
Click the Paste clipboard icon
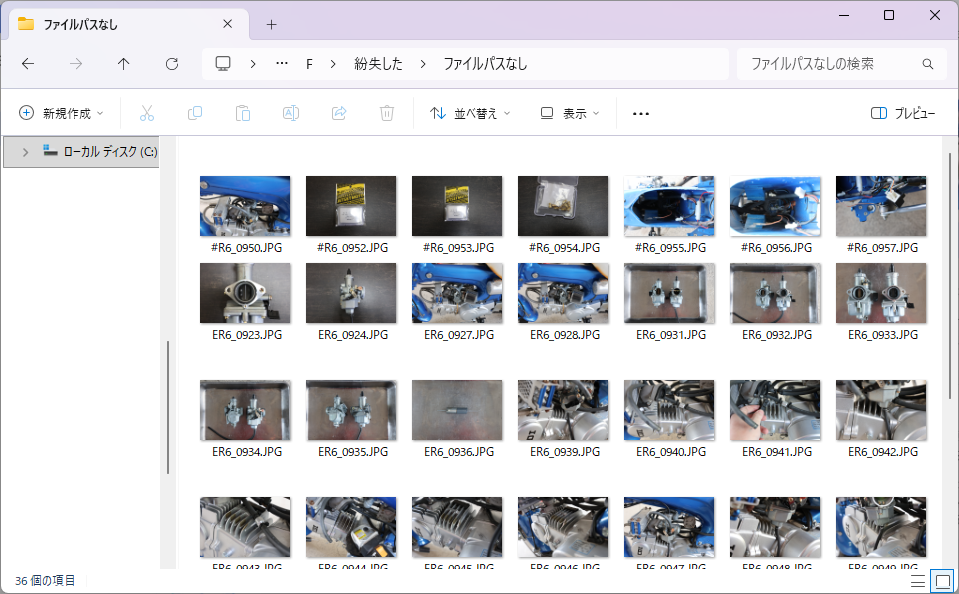[x=243, y=113]
